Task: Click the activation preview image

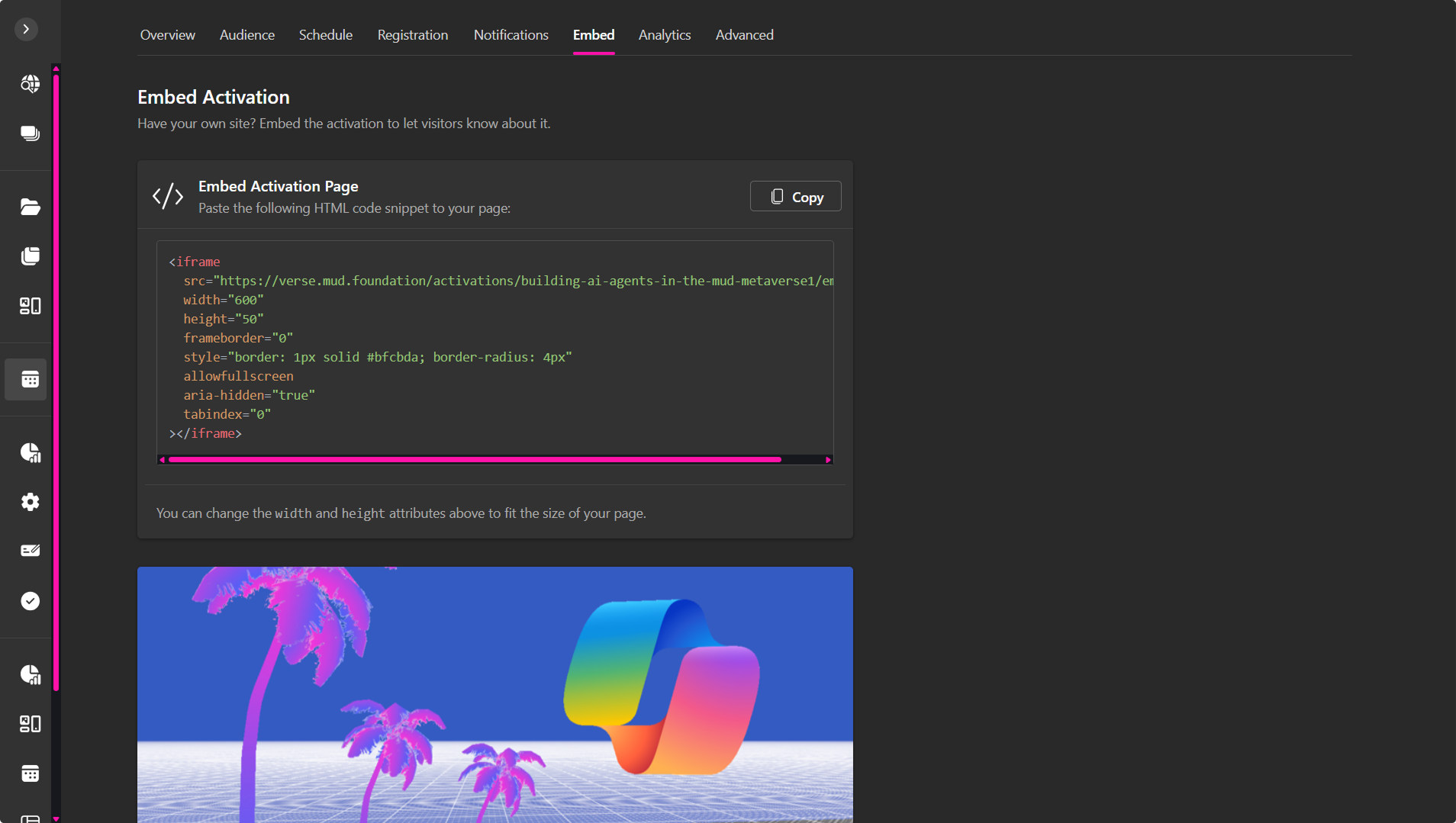Action: click(494, 694)
